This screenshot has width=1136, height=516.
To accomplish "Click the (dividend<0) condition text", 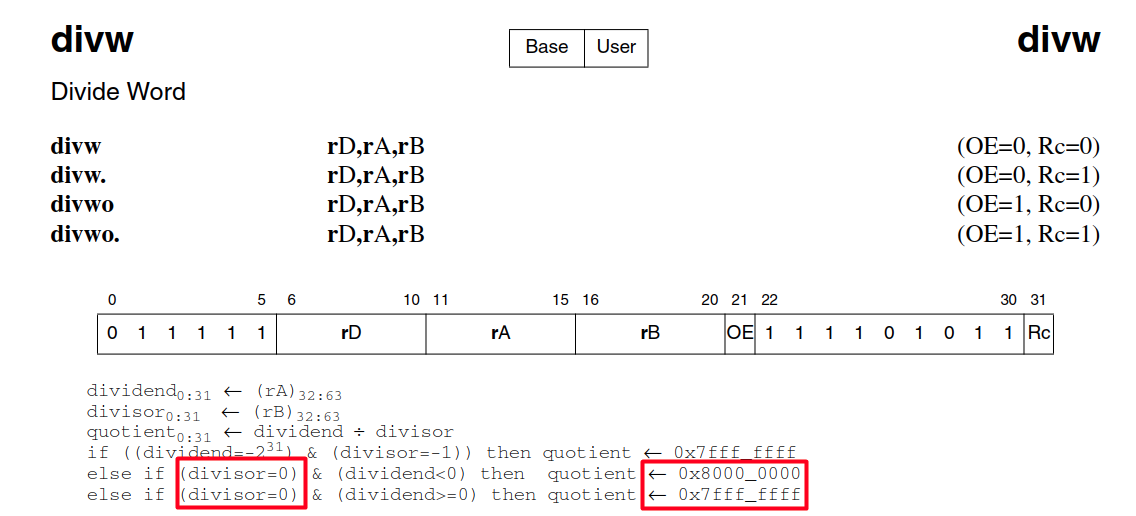I will click(x=406, y=475).
